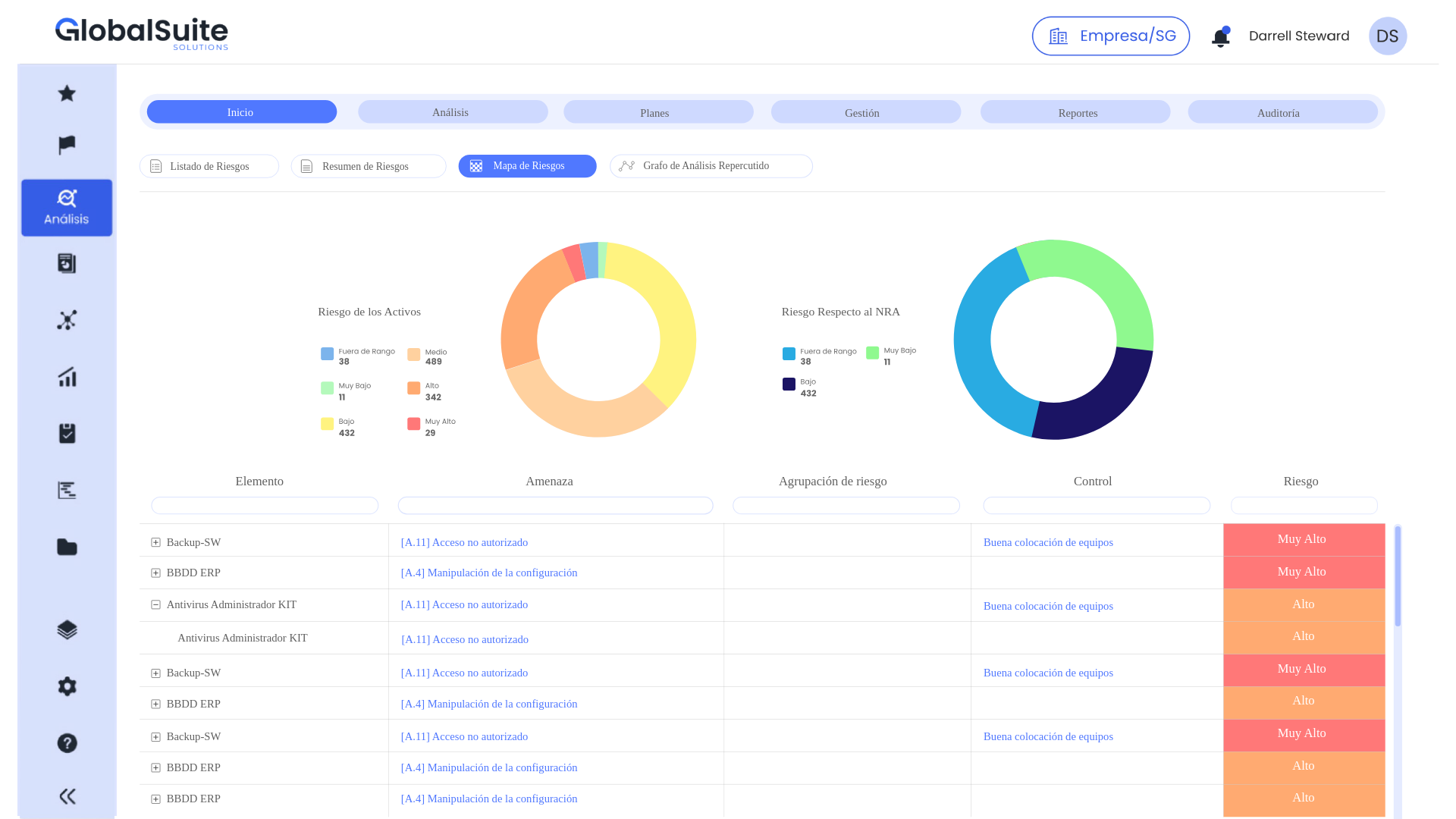Select the clipboard checklist icon in the sidebar
The image size is (1456, 819).
point(67,433)
